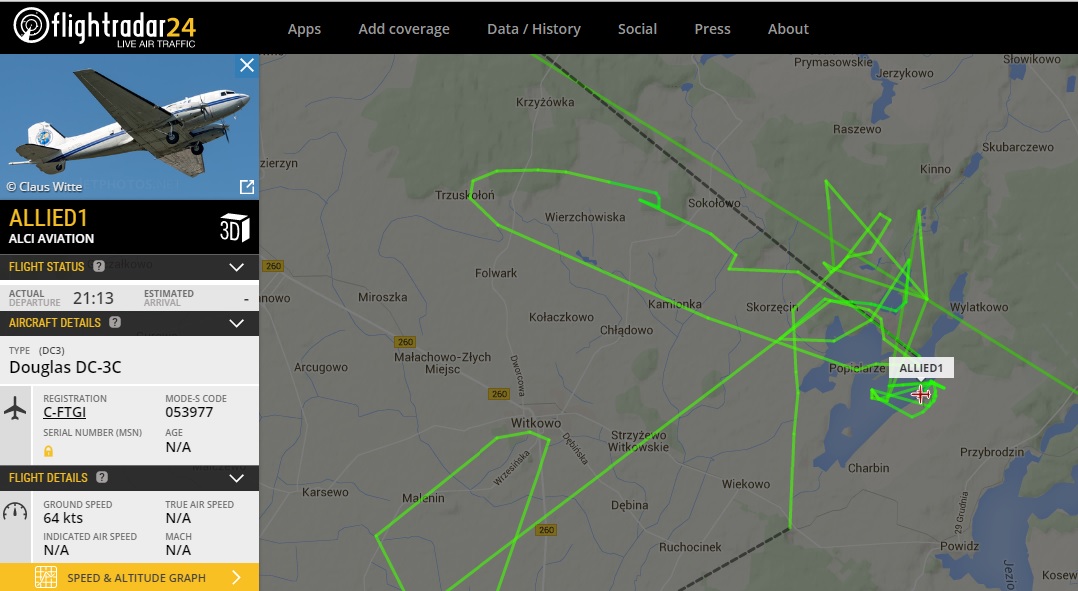The height and width of the screenshot is (591, 1078).
Task: Click the airplane silhouette icon beside registration
Action: click(x=15, y=409)
